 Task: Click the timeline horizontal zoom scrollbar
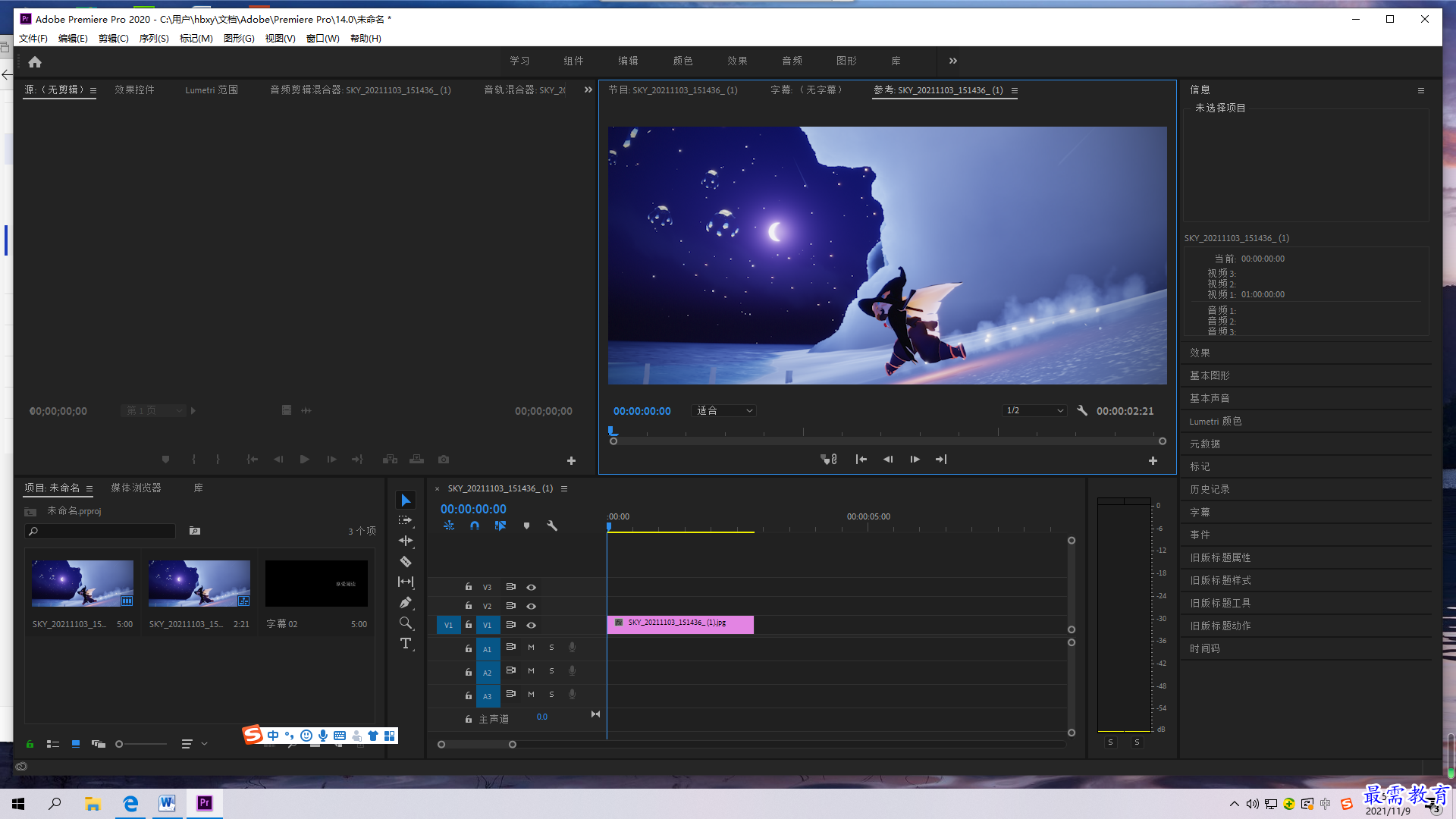477,744
